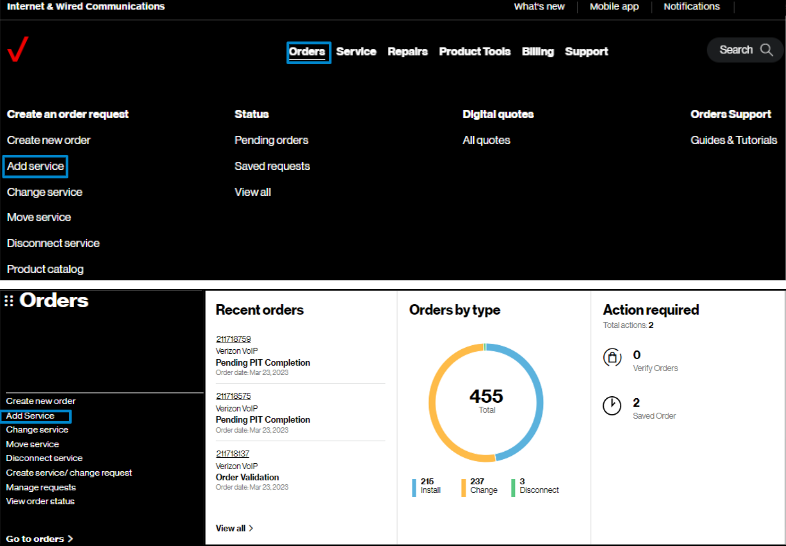
Task: Click Manage requests in dashboard sidebar
Action: pos(41,487)
